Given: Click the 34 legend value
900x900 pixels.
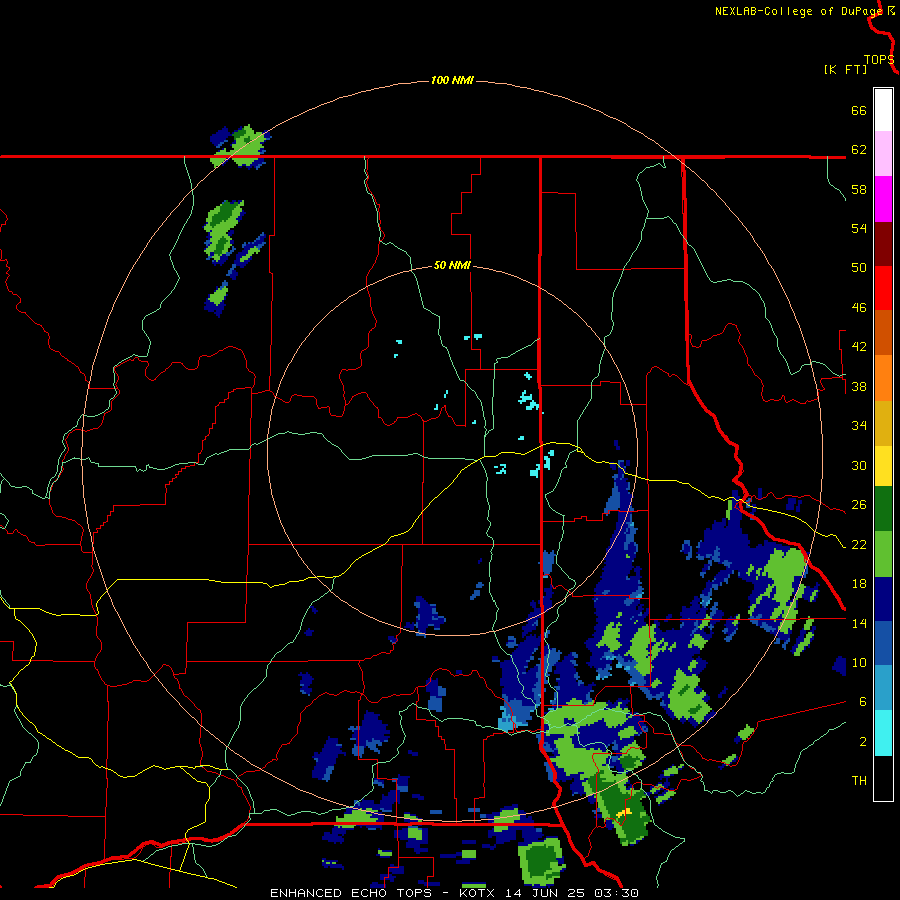Looking at the screenshot, I should (859, 426).
